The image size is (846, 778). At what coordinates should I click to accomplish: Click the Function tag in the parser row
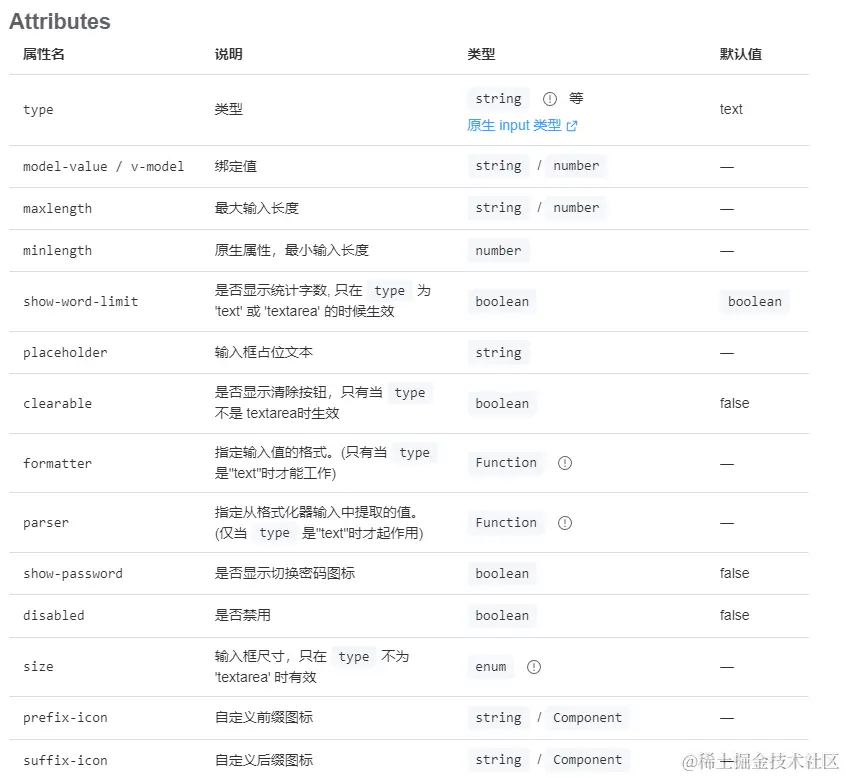tap(506, 523)
